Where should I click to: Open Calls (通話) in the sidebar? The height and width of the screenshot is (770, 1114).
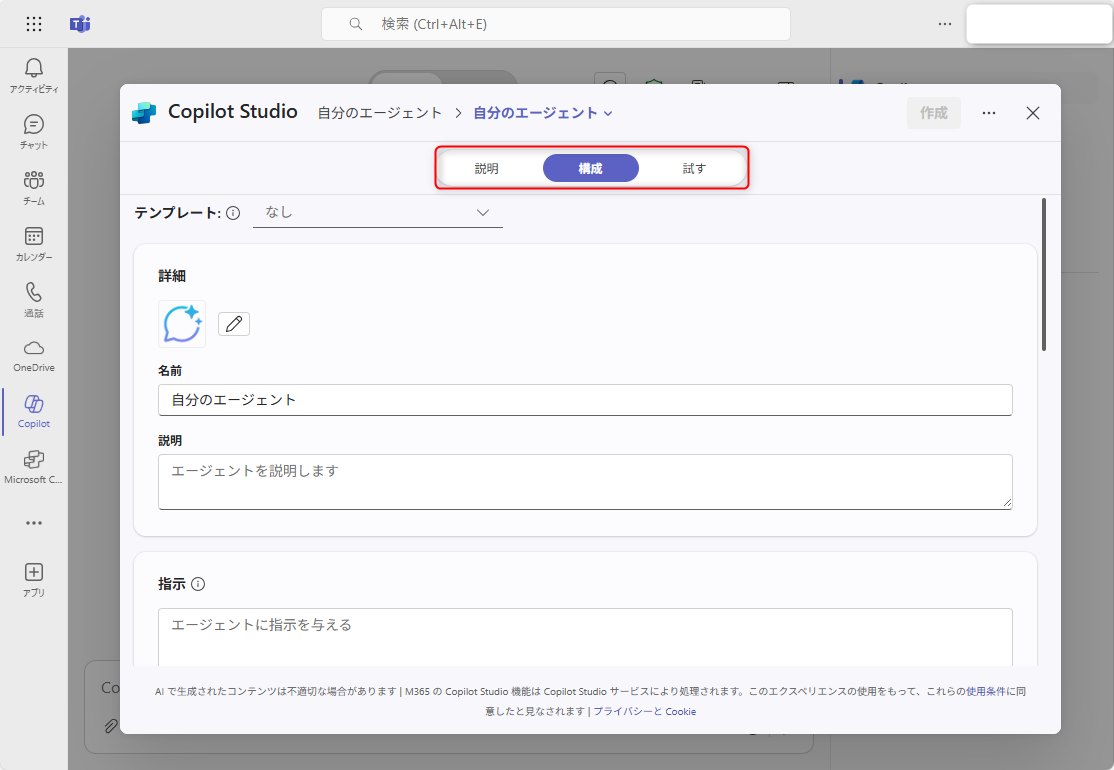click(33, 299)
